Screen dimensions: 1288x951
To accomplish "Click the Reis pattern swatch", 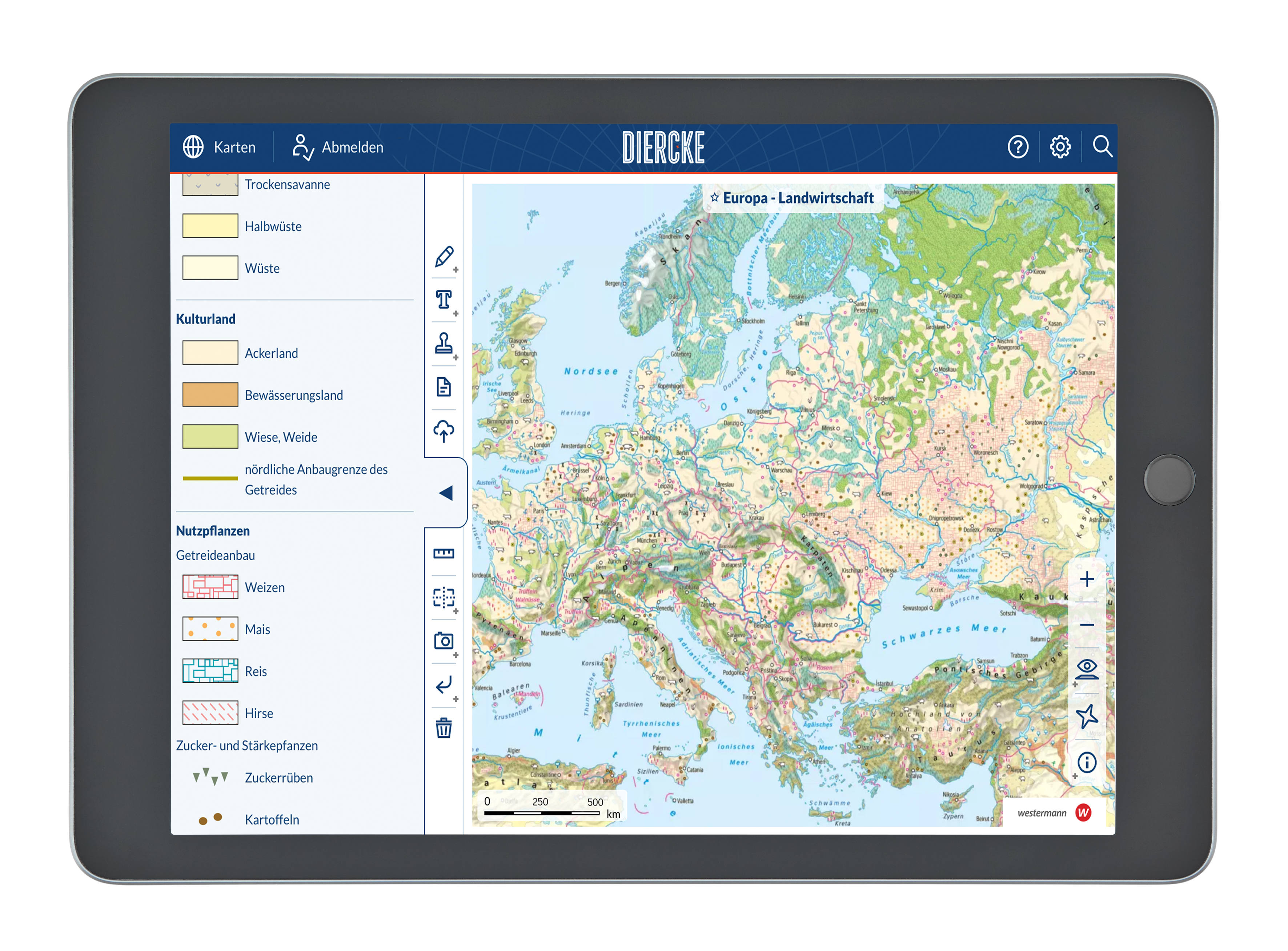I will (210, 671).
